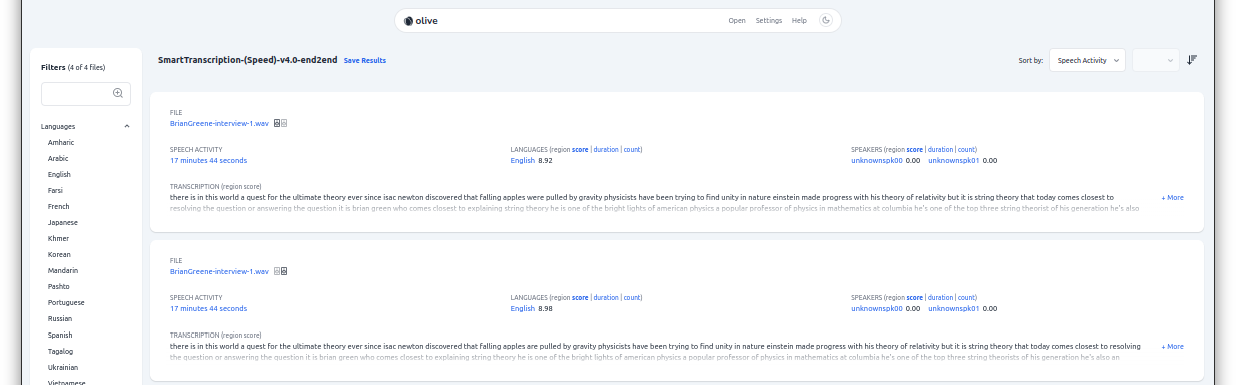This screenshot has width=1236, height=385.
Task: Filter by Korean language
Action: [x=59, y=254]
